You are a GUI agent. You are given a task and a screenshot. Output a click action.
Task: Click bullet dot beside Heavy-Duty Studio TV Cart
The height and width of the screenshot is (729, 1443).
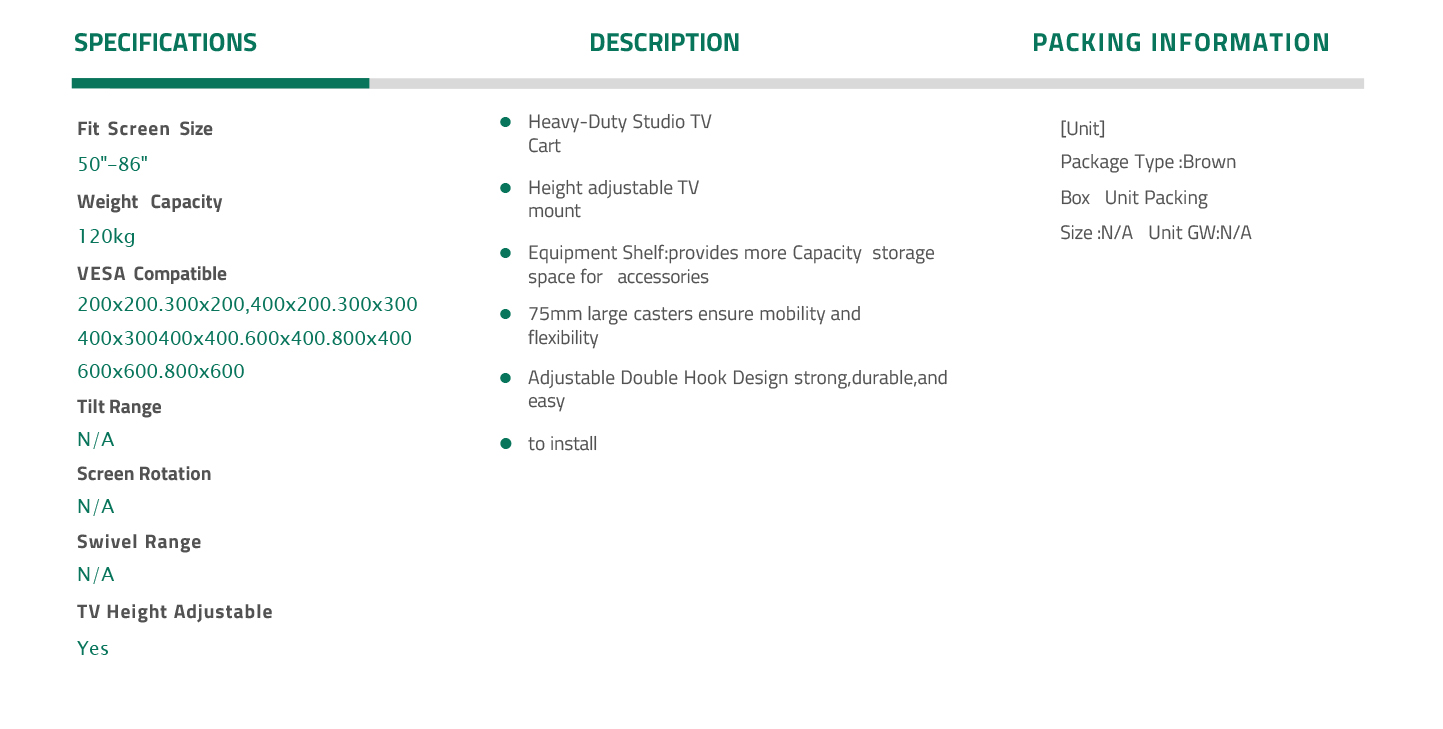click(x=506, y=122)
